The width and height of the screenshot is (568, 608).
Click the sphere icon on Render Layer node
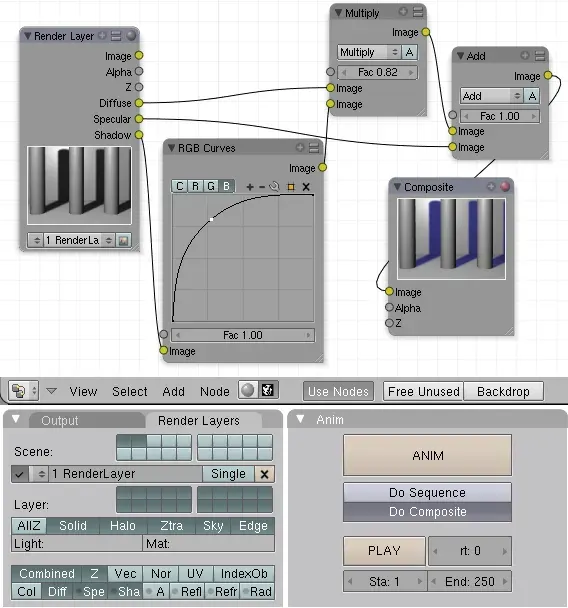[131, 36]
